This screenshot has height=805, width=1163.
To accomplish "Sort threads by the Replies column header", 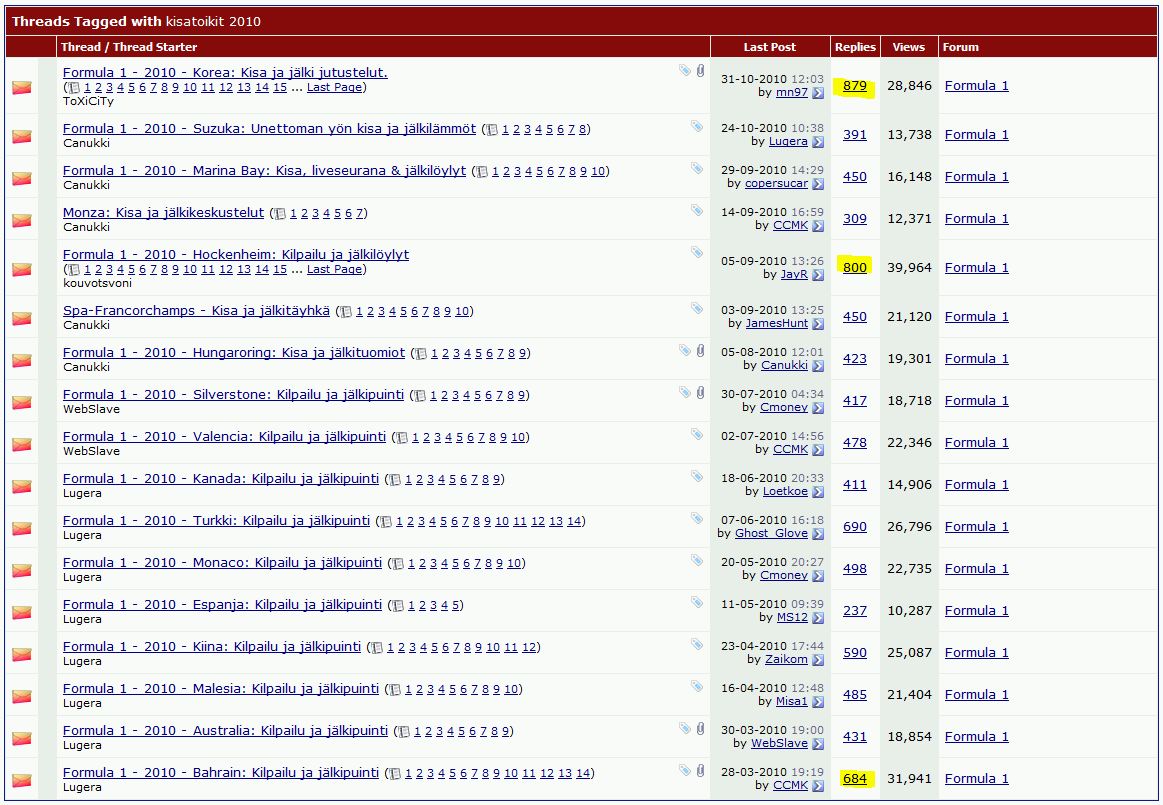I will (x=855, y=47).
